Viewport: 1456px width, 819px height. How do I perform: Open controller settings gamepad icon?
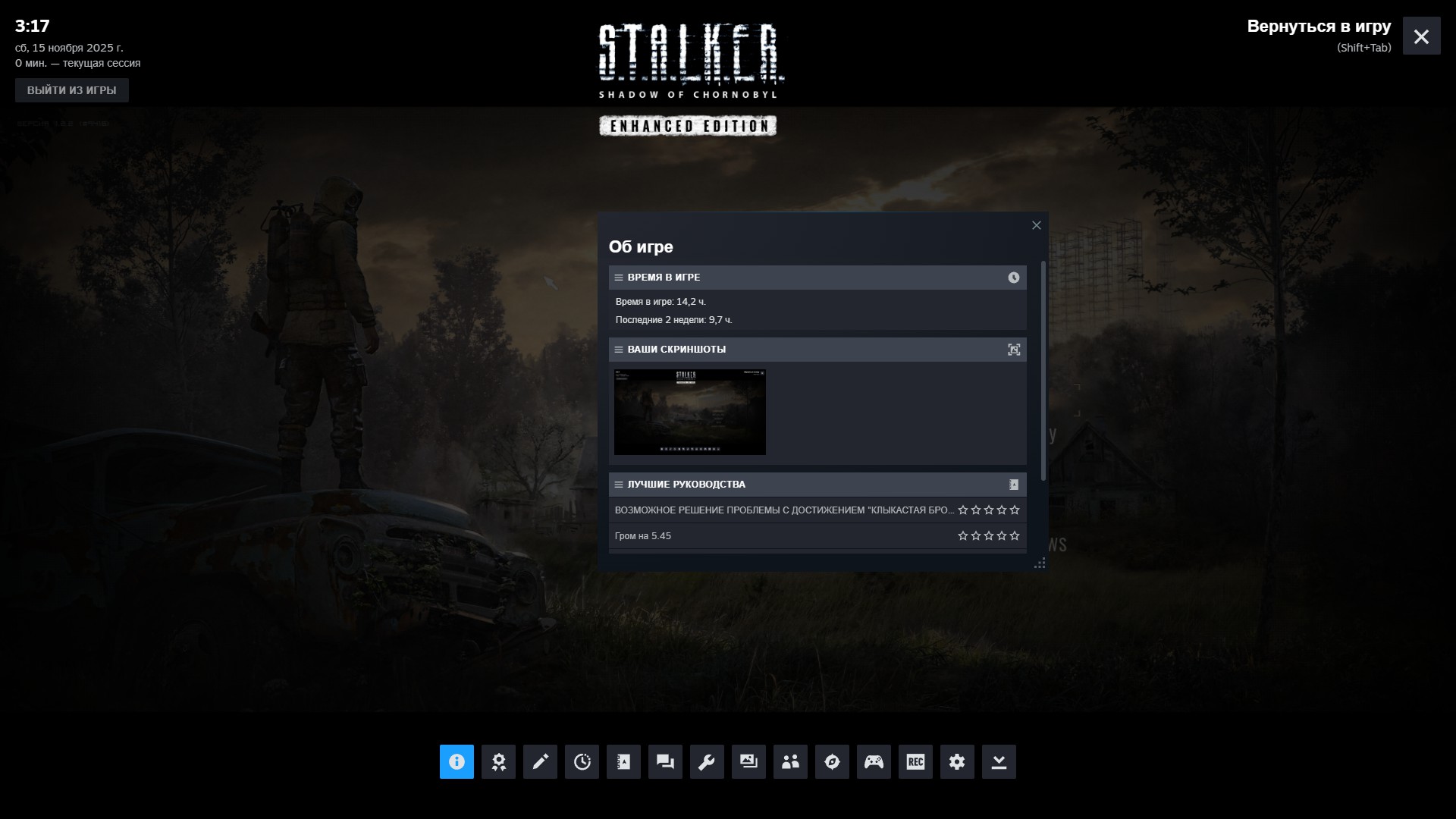tap(874, 761)
